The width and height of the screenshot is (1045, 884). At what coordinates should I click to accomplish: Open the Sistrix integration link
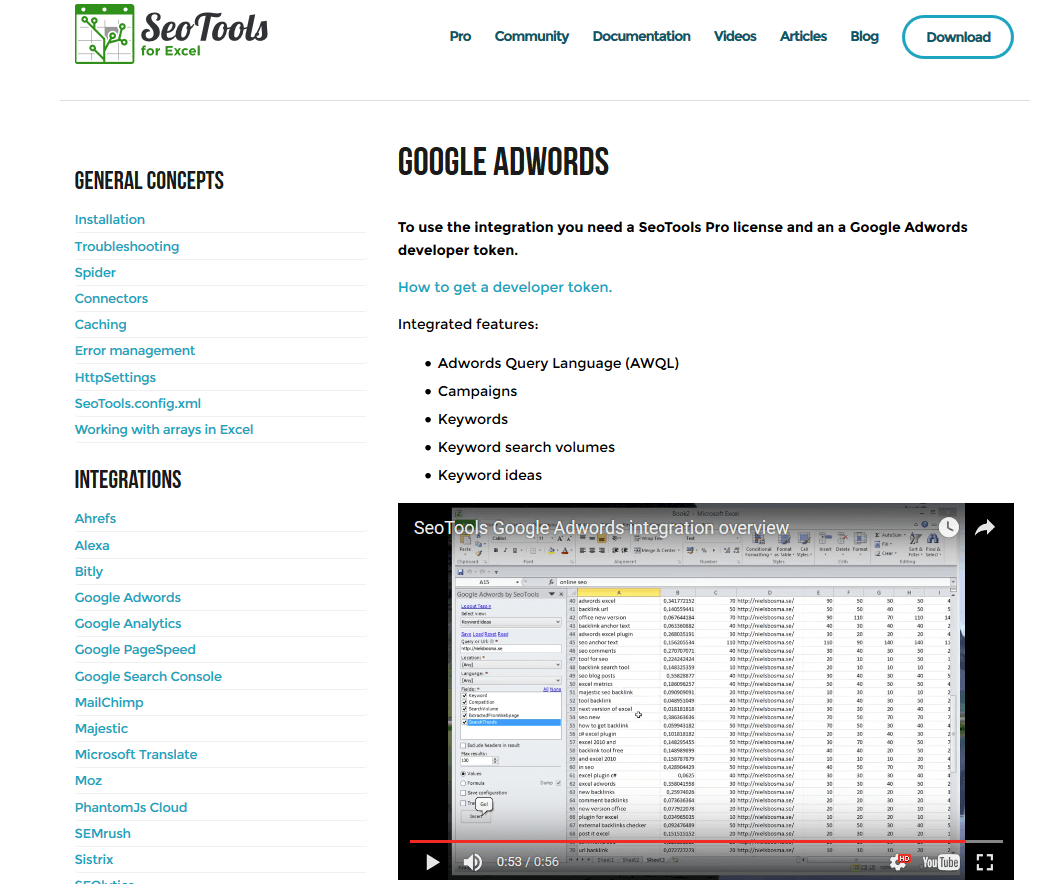(x=94, y=859)
